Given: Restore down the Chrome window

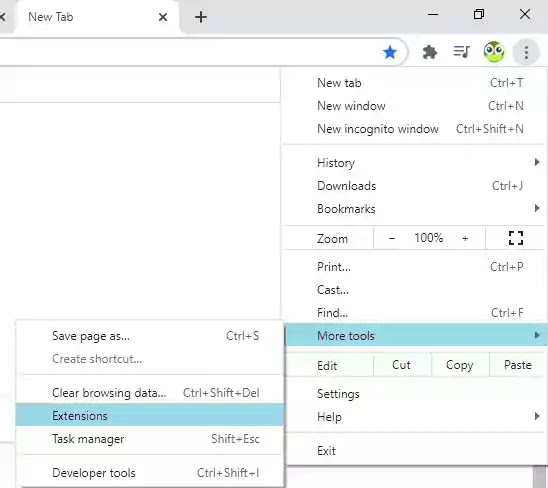Looking at the screenshot, I should (x=479, y=14).
